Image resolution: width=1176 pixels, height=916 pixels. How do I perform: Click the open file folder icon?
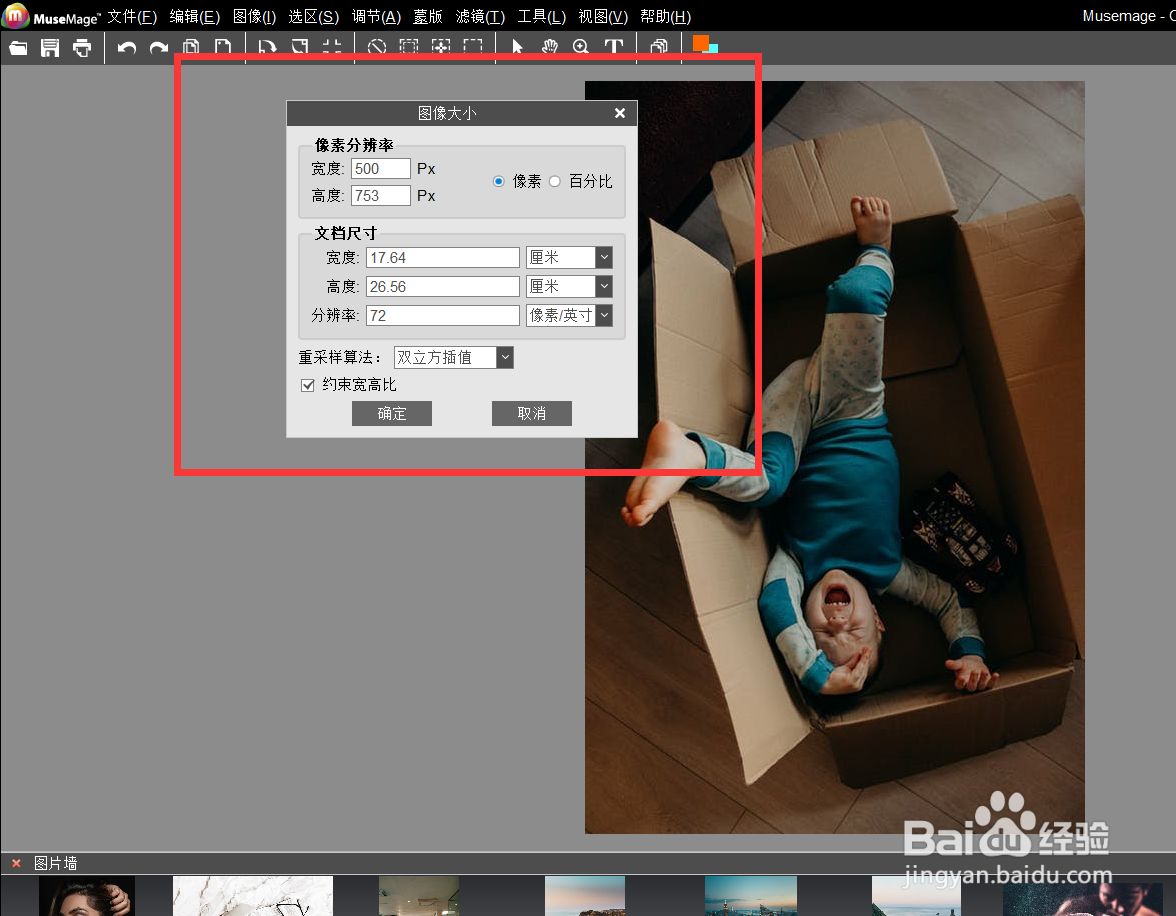point(18,48)
